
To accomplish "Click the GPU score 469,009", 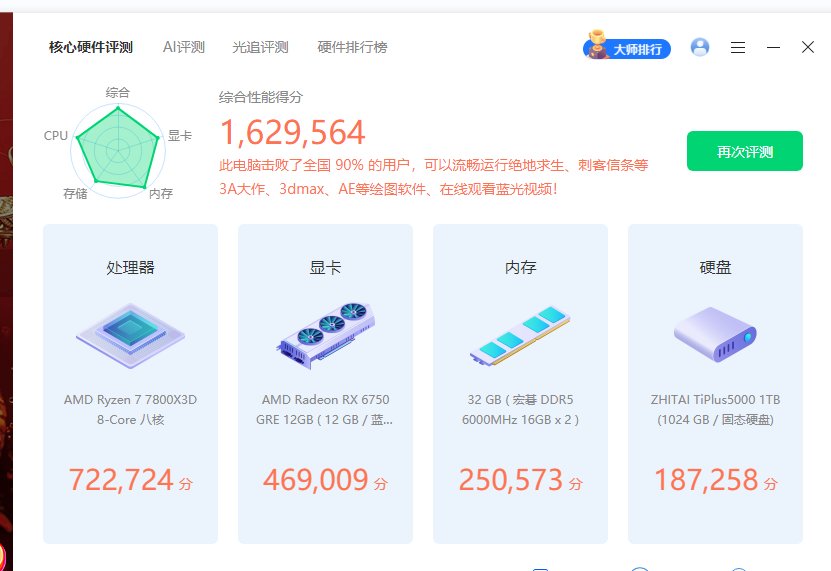I will coord(316,480).
